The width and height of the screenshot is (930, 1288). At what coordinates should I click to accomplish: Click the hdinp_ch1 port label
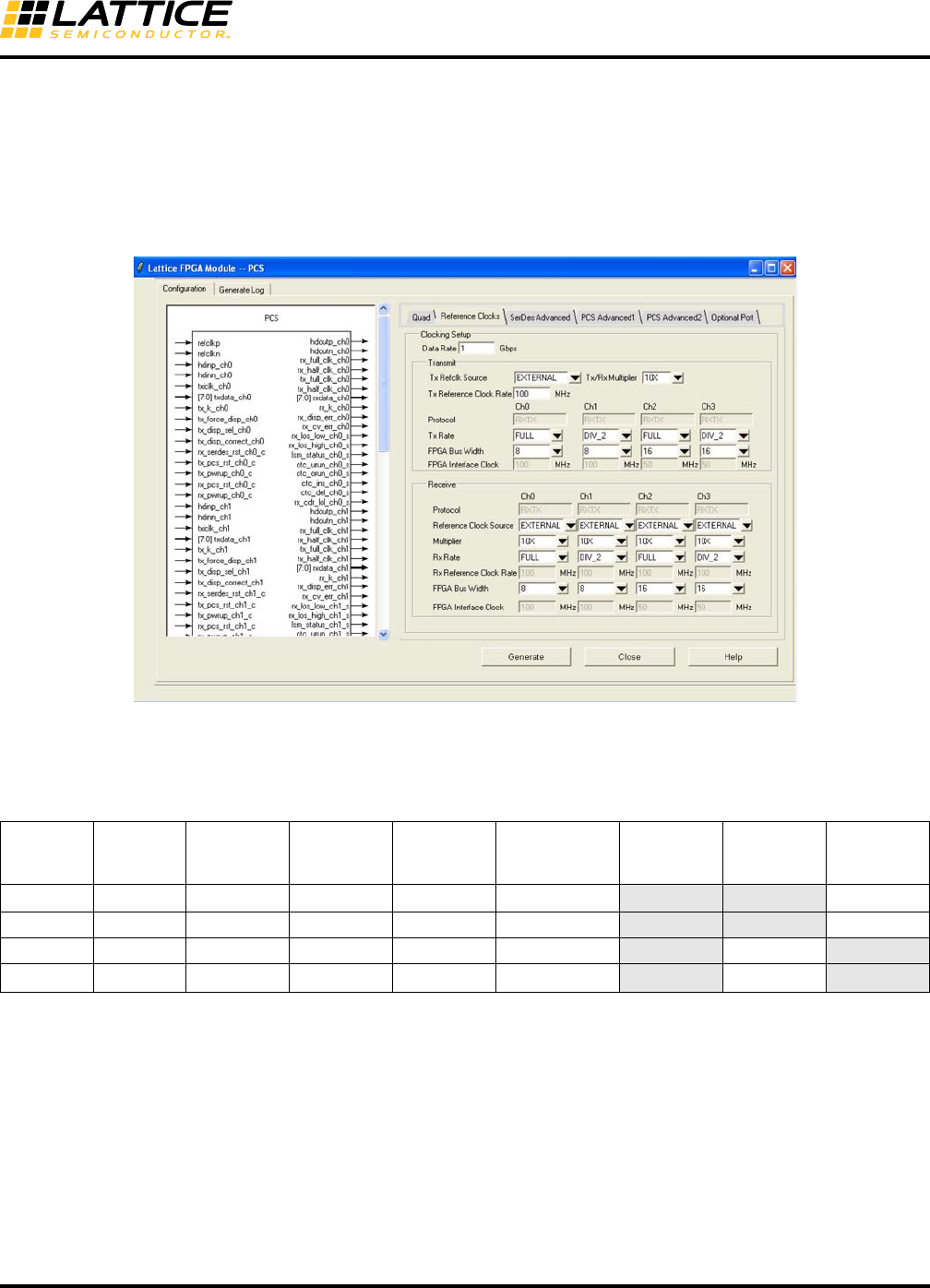coord(214,507)
